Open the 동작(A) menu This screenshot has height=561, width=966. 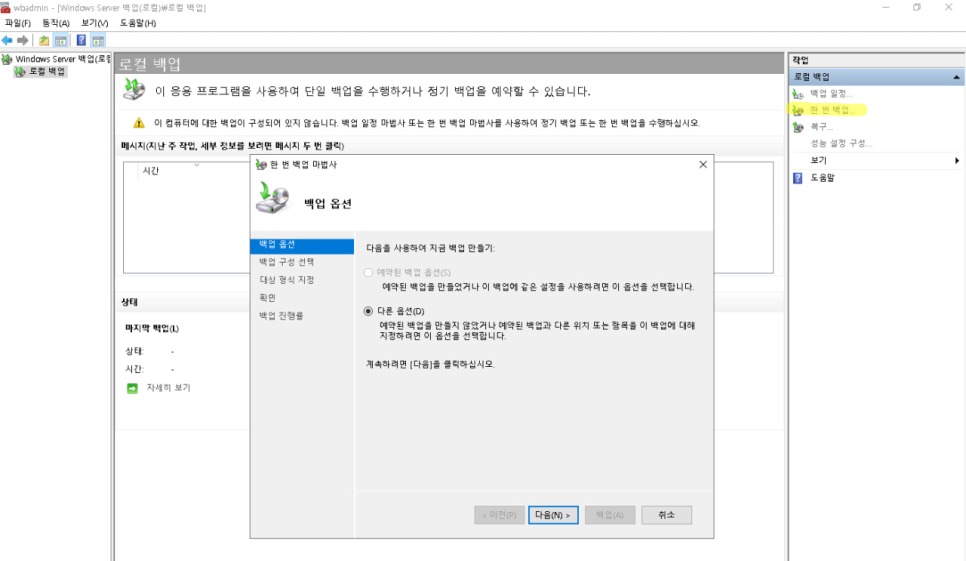(55, 22)
